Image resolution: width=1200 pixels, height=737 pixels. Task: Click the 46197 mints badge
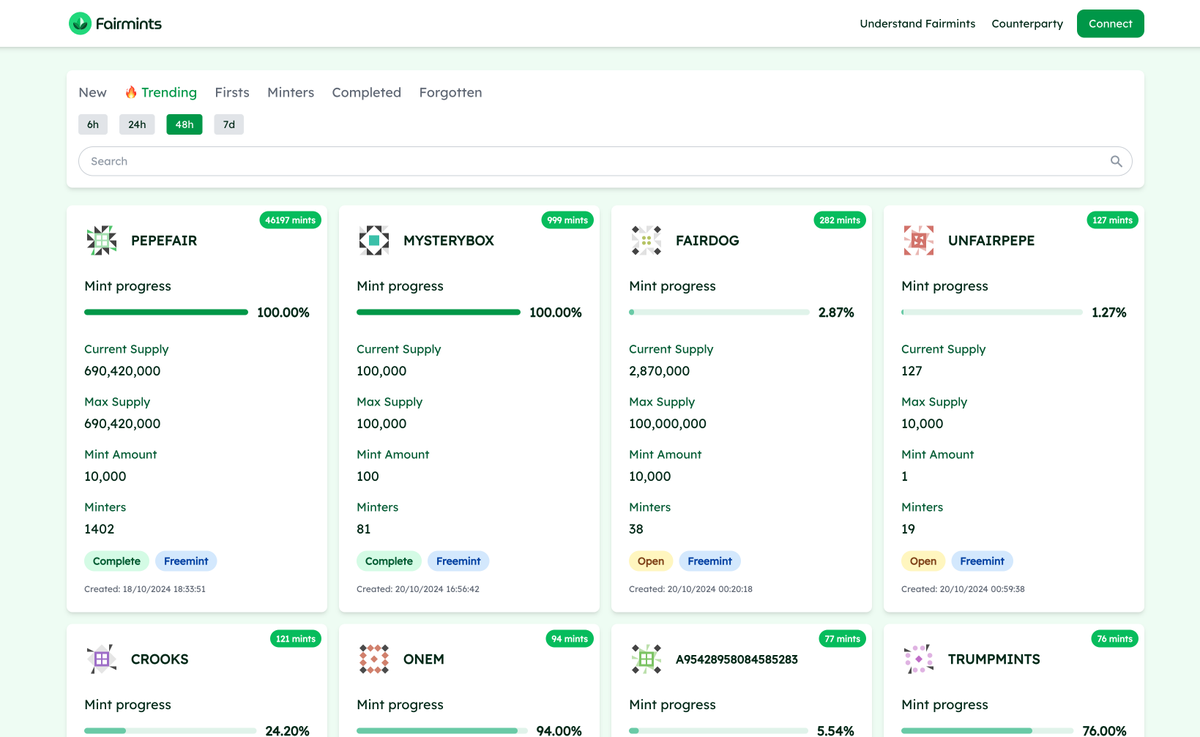point(290,220)
